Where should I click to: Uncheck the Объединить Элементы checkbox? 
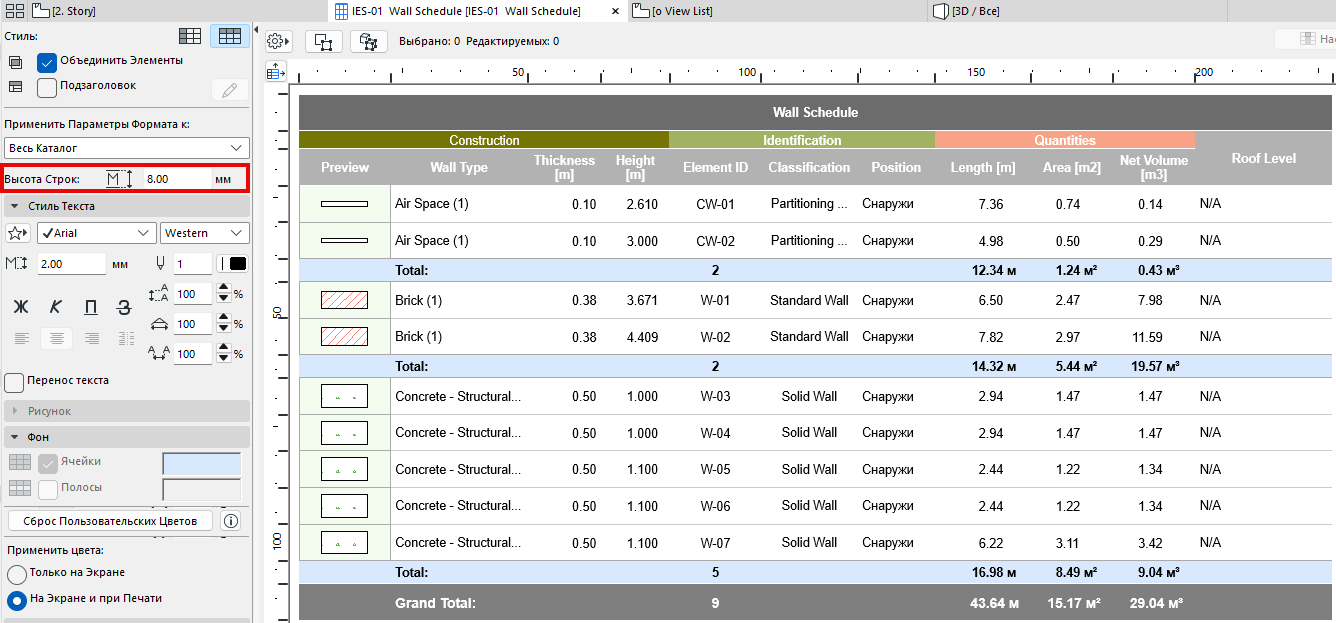click(47, 62)
